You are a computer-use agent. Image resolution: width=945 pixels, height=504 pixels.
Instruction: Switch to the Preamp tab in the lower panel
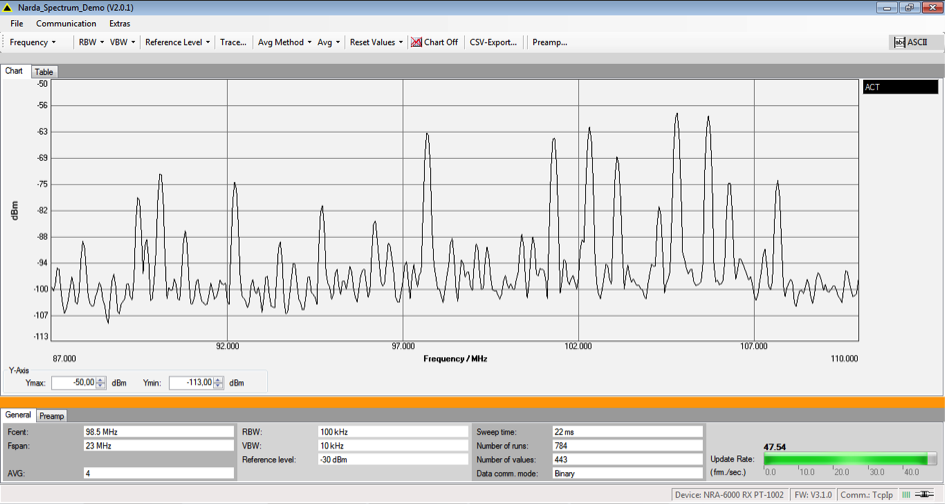(x=52, y=416)
